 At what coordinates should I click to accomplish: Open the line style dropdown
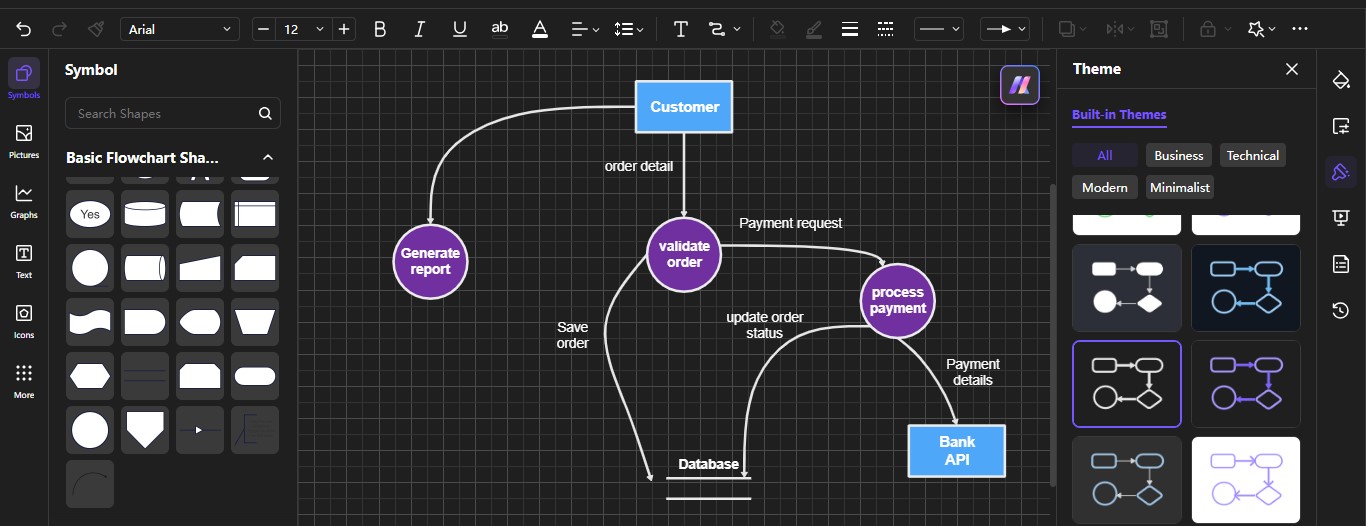pyautogui.click(x=939, y=29)
